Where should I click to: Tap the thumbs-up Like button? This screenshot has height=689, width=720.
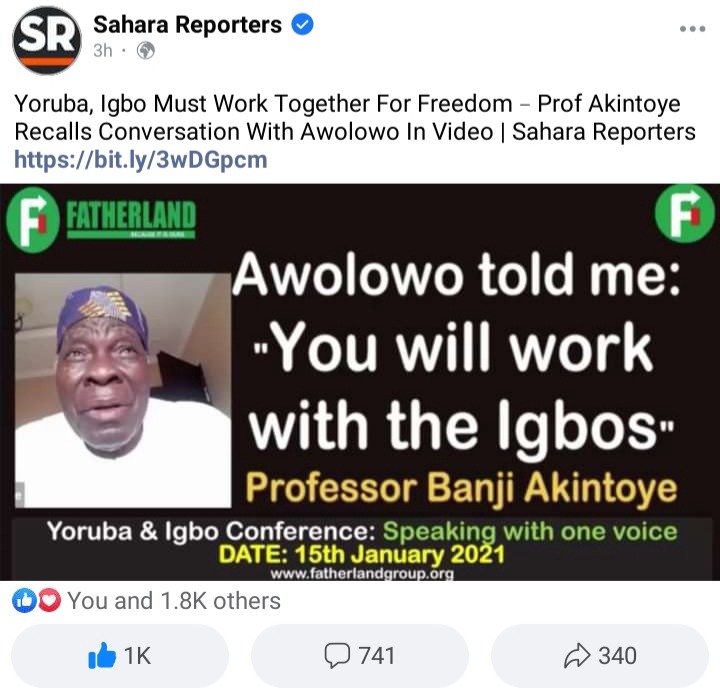pyautogui.click(x=120, y=655)
